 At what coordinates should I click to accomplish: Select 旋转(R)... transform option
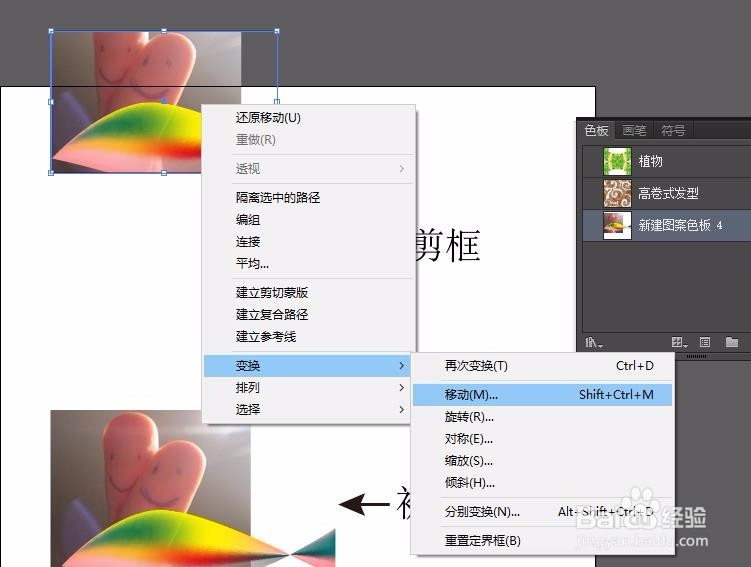click(542, 417)
